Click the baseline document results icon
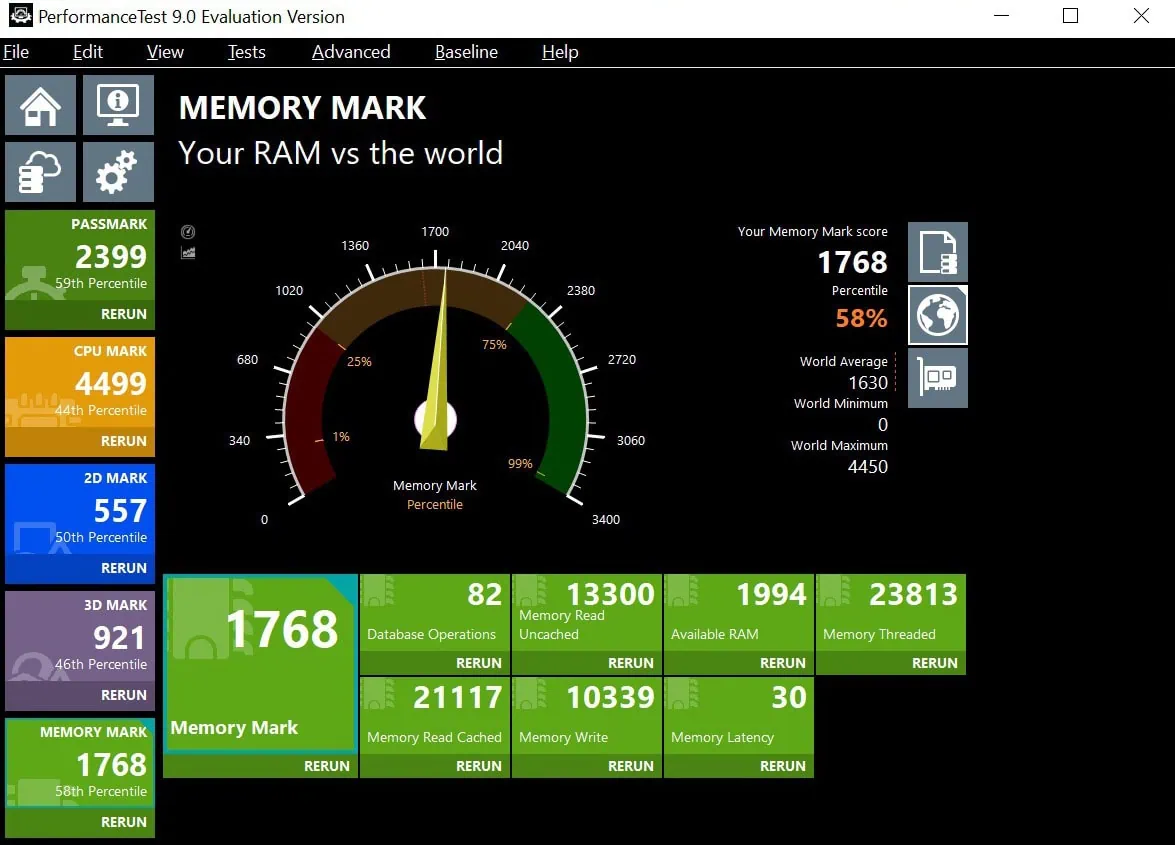The image size is (1175, 845). point(937,252)
